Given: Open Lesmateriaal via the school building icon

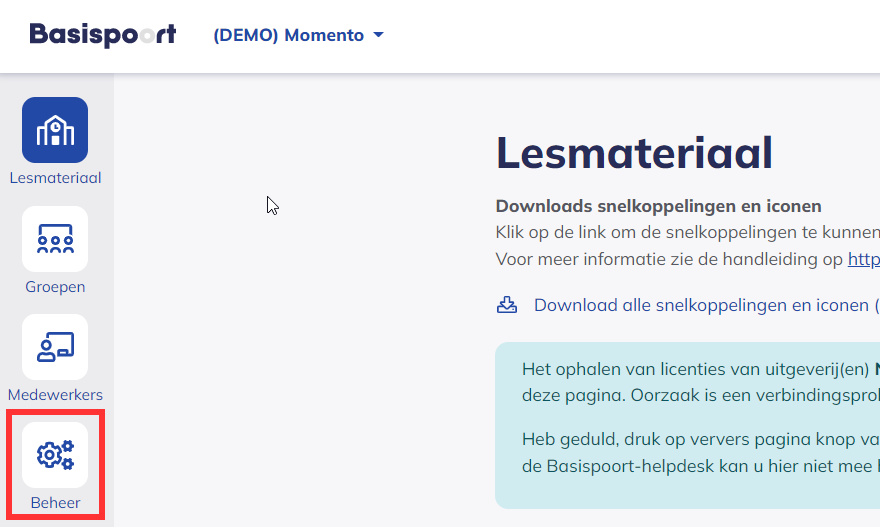Looking at the screenshot, I should coord(55,130).
